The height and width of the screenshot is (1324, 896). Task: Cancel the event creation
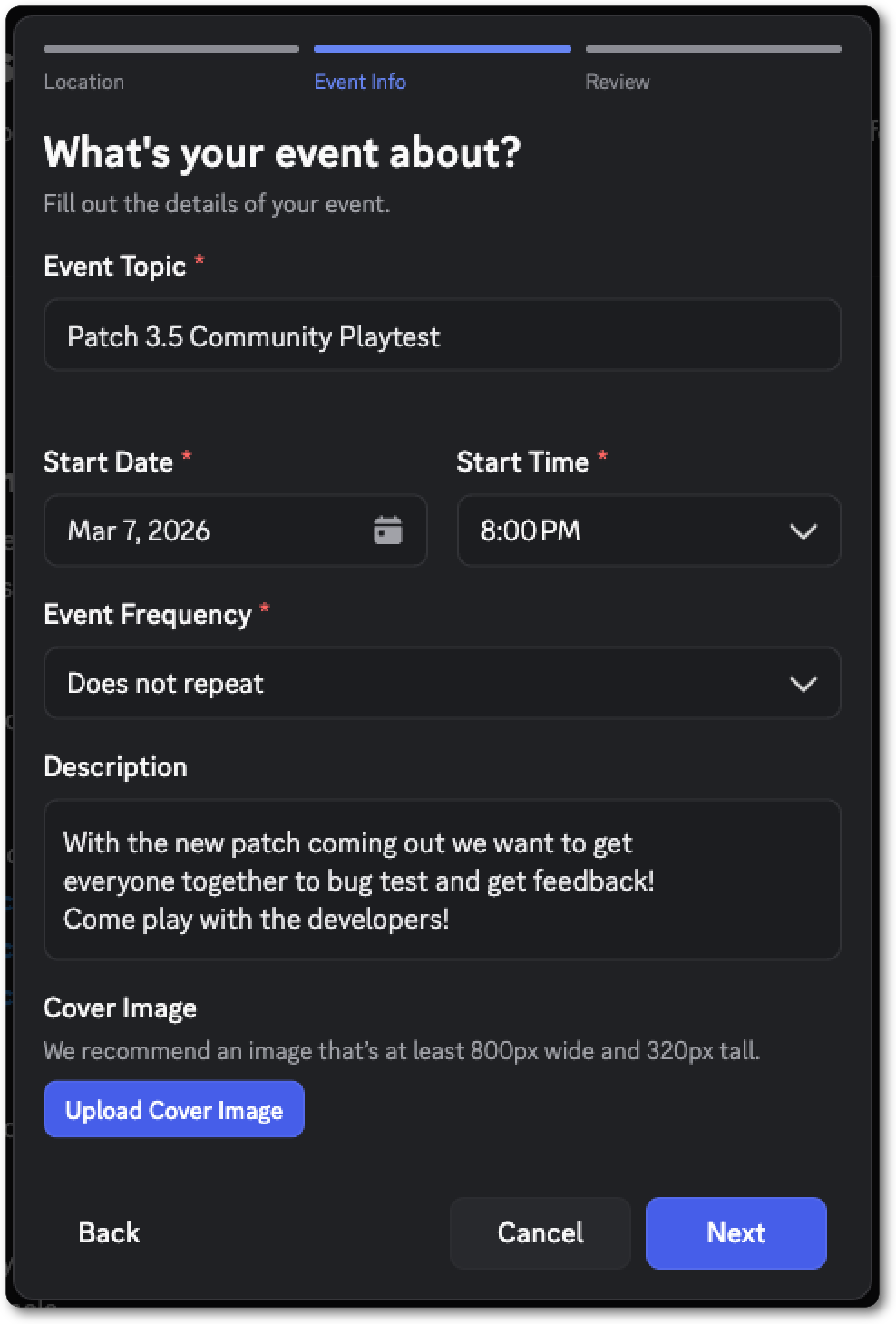pos(540,1232)
